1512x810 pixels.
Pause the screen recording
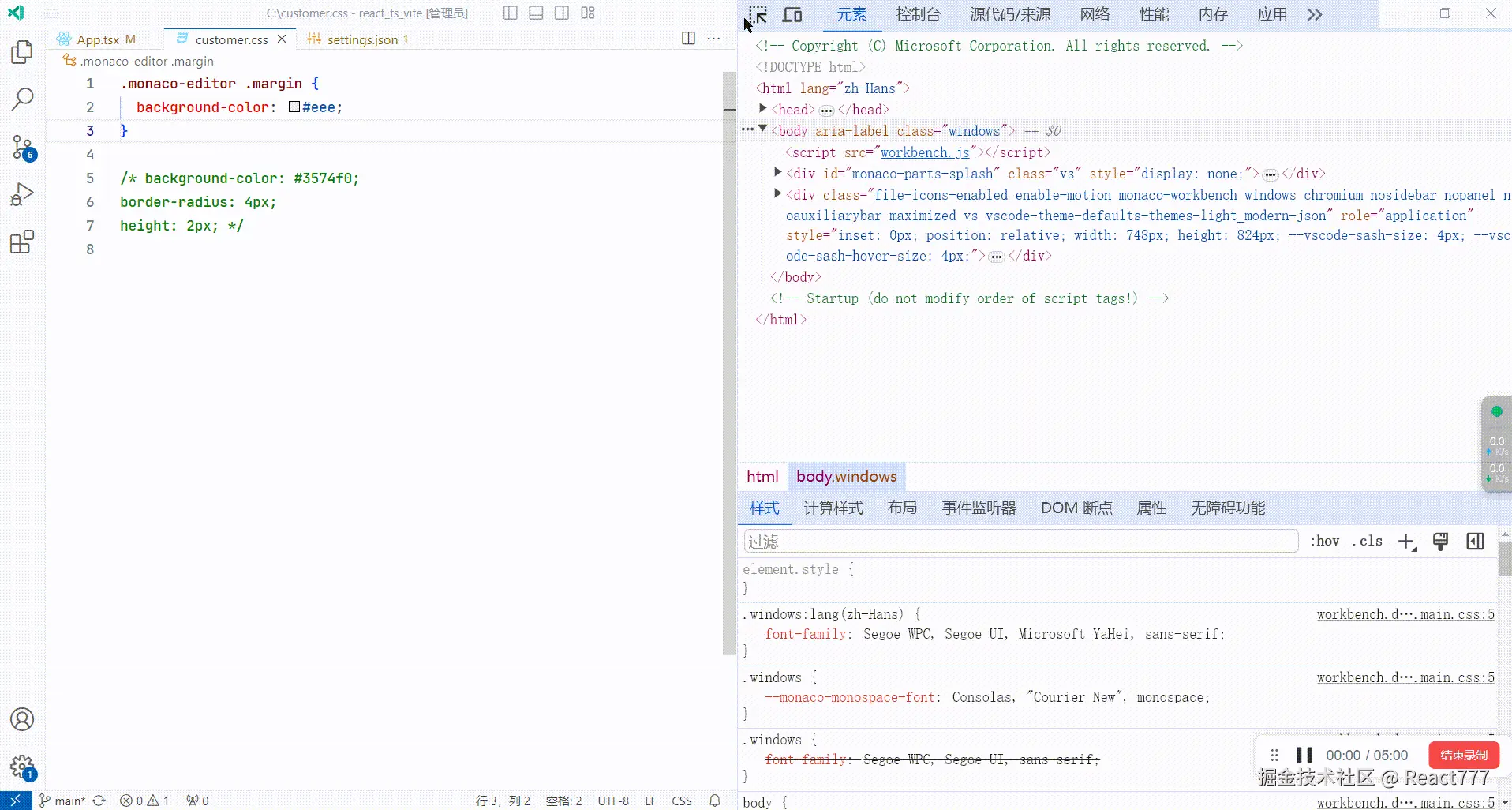pos(1304,756)
